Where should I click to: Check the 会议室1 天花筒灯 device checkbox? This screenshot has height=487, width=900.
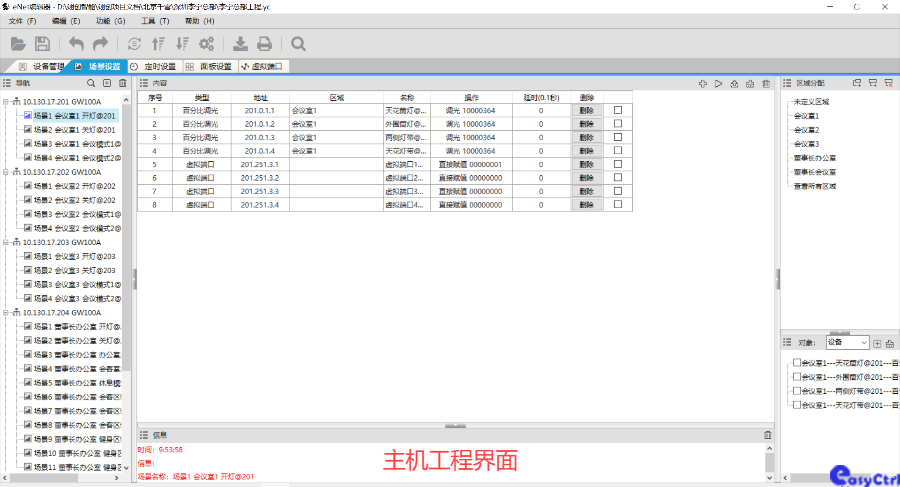tap(796, 363)
